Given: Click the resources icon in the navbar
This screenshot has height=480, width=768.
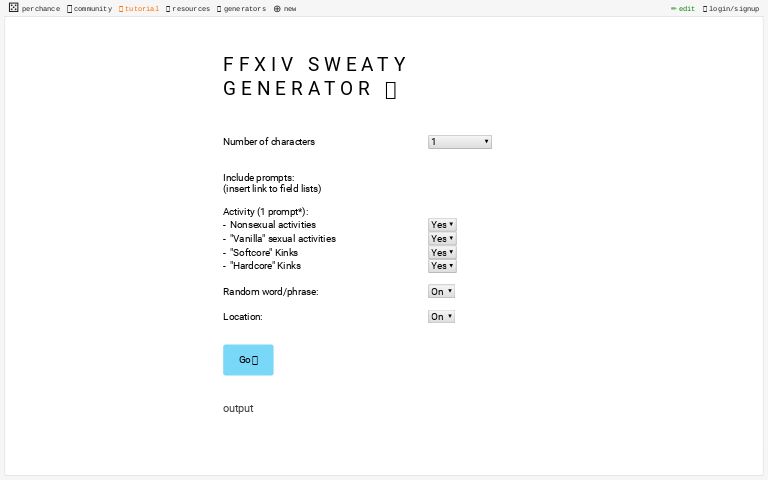Looking at the screenshot, I should coord(168,9).
